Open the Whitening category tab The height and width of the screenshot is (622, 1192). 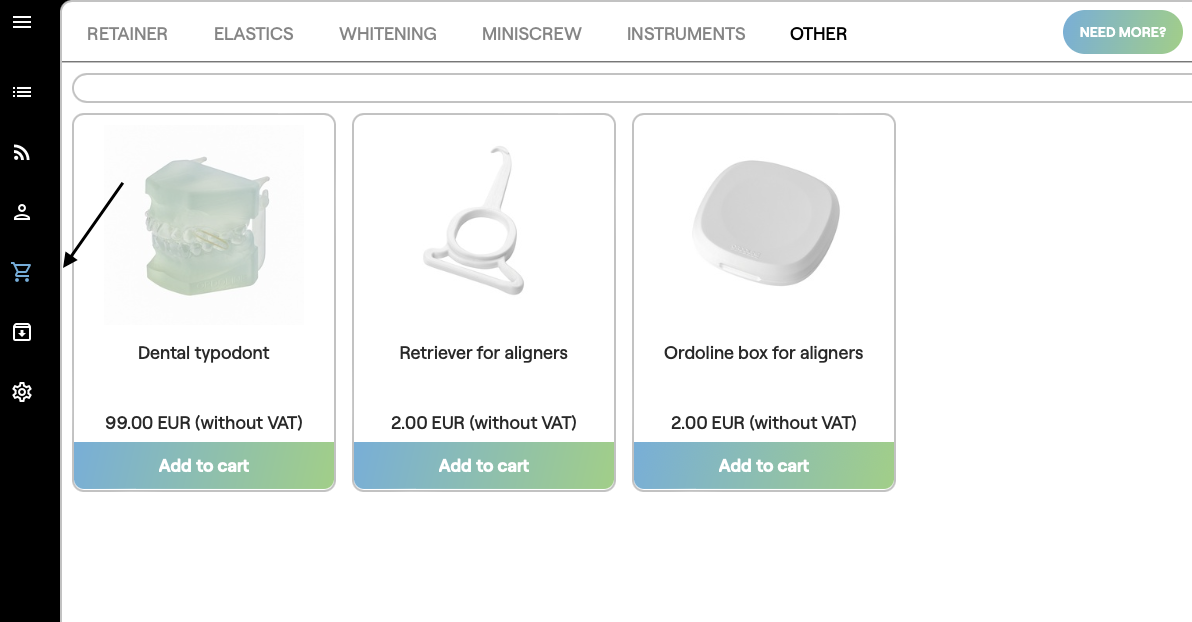coord(387,34)
